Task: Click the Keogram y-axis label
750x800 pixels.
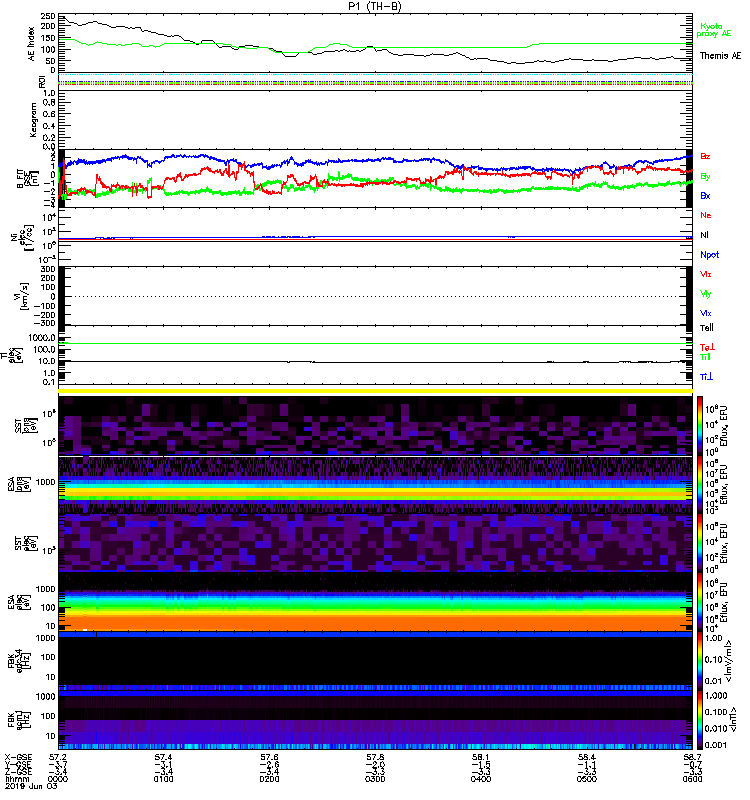Action: pyautogui.click(x=33, y=120)
